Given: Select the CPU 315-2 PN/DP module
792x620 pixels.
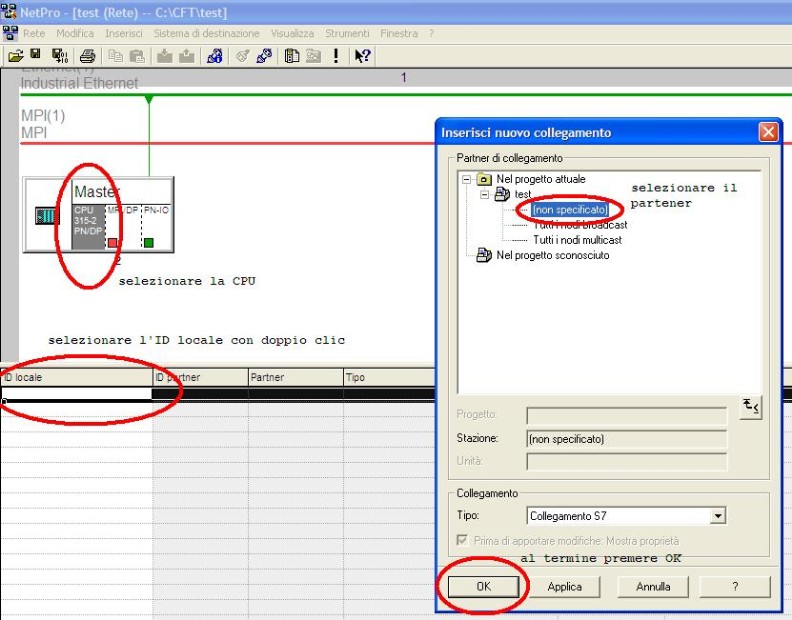Looking at the screenshot, I should pyautogui.click(x=88, y=227).
